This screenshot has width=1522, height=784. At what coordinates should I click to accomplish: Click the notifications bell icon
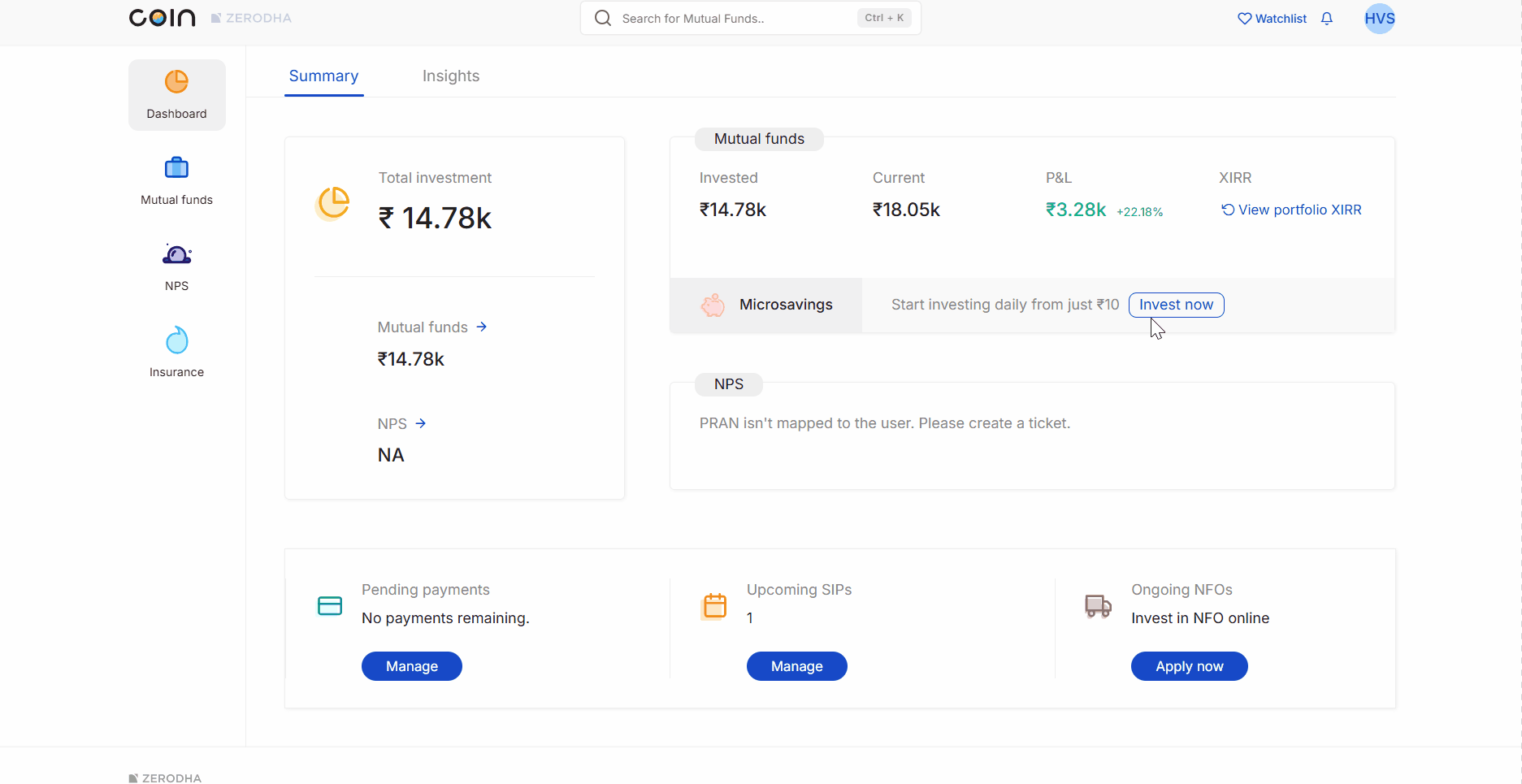[1327, 19]
